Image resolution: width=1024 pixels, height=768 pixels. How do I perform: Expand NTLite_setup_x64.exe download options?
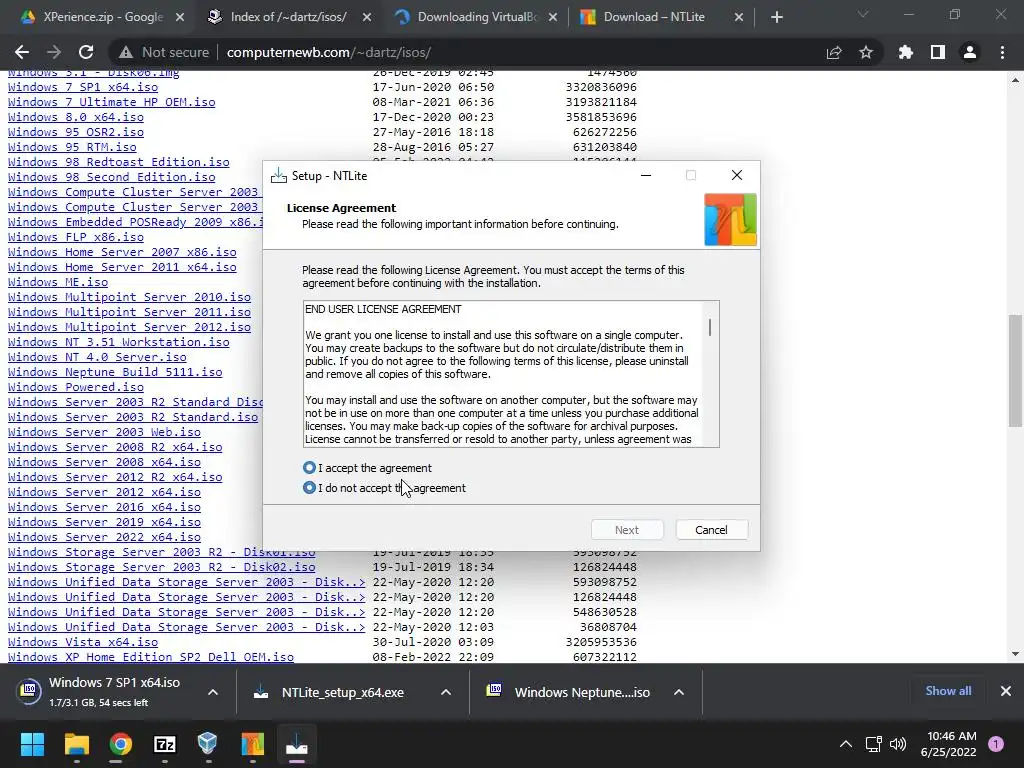[446, 692]
